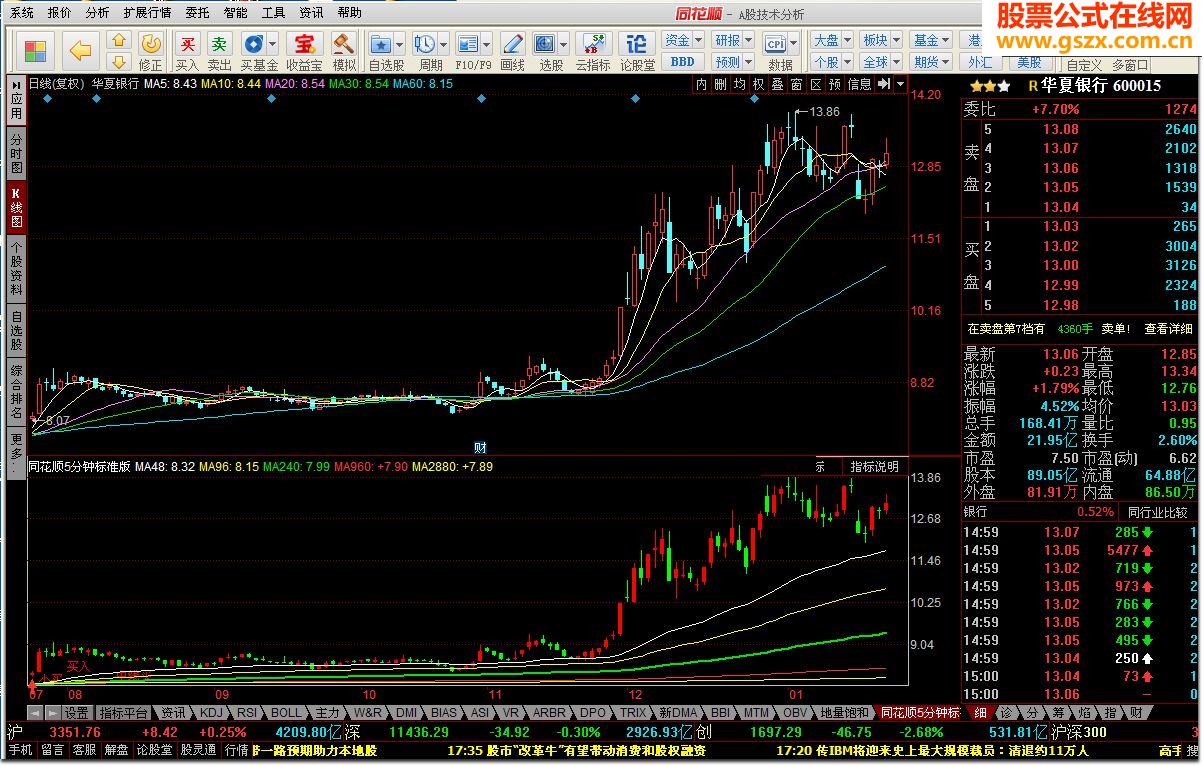Click the three-star rating beside 华夏银行
Screen dimensions: 1204x766
tap(990, 86)
